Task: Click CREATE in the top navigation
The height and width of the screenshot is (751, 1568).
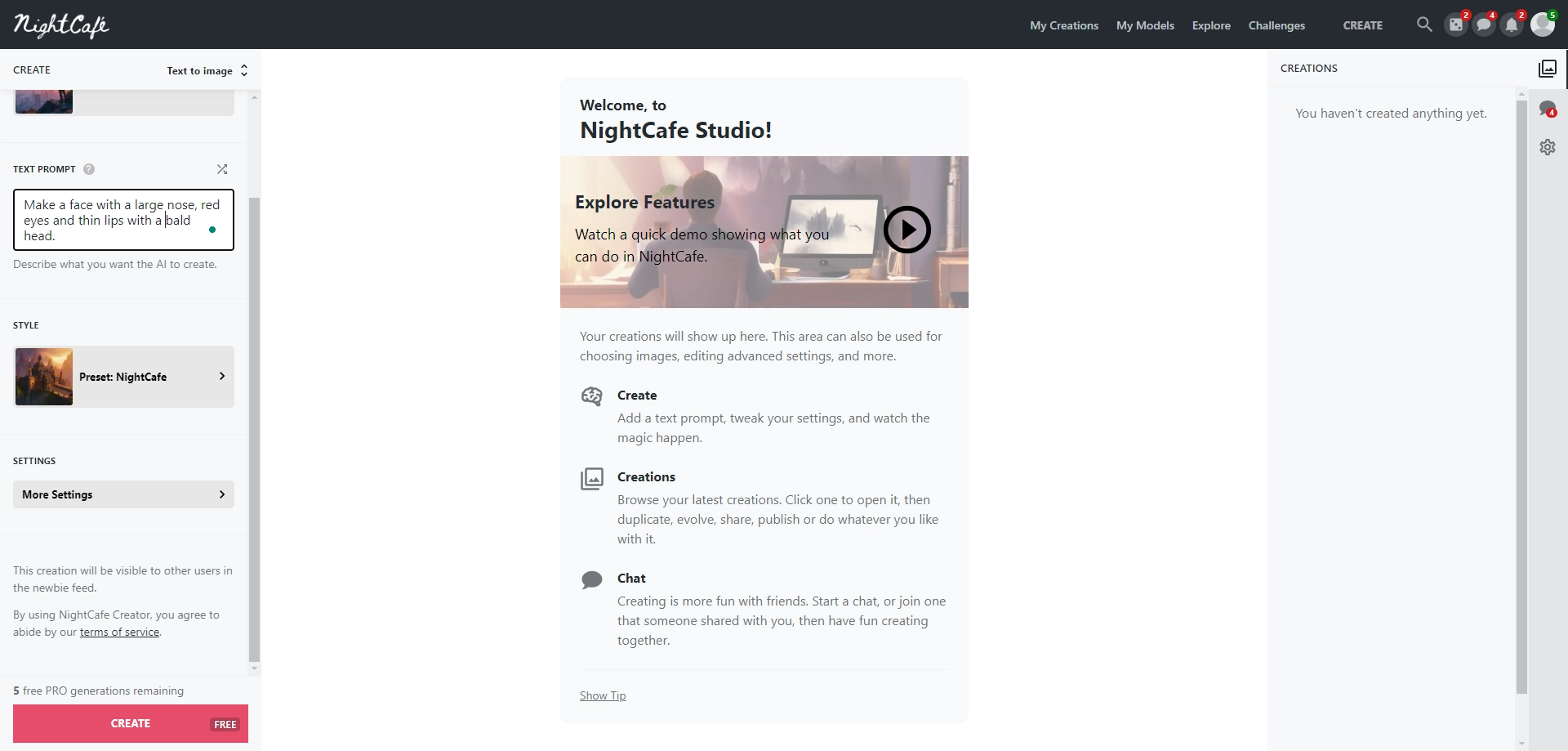Action: point(1363,25)
